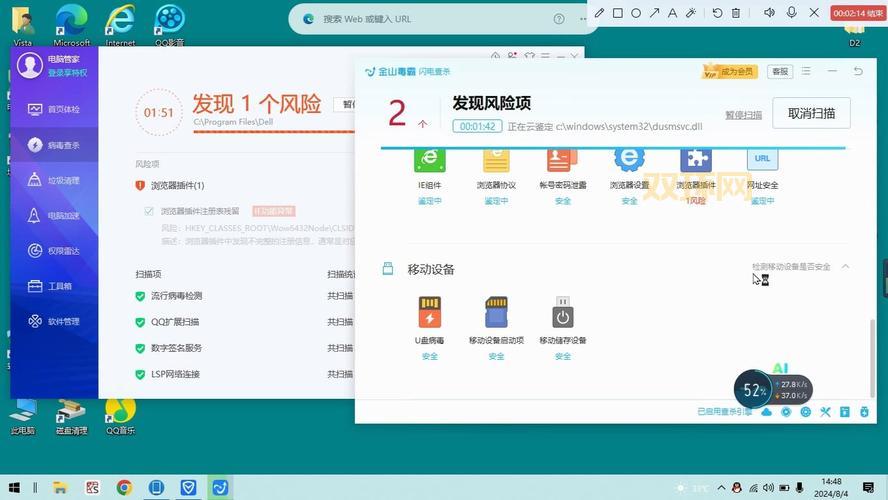Click the IE组件 scan item icon
The image size is (888, 500).
pyautogui.click(x=429, y=160)
